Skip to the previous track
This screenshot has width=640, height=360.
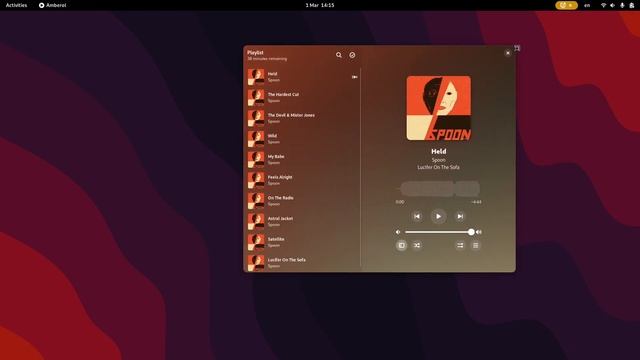(x=417, y=216)
